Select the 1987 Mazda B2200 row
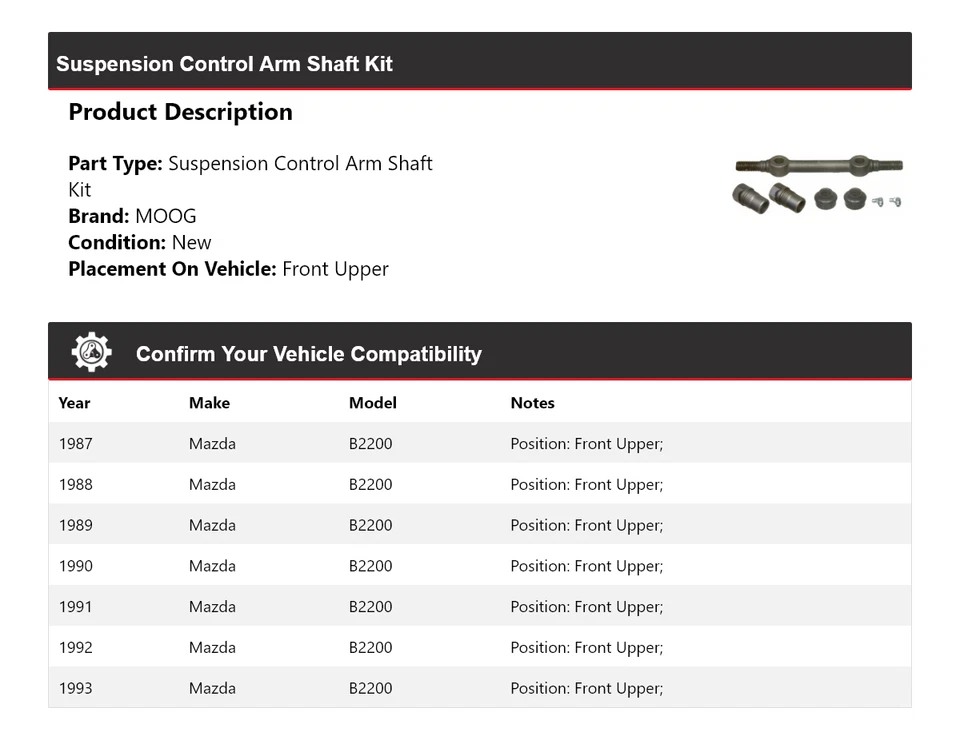The height and width of the screenshot is (740, 960). pyautogui.click(x=480, y=443)
